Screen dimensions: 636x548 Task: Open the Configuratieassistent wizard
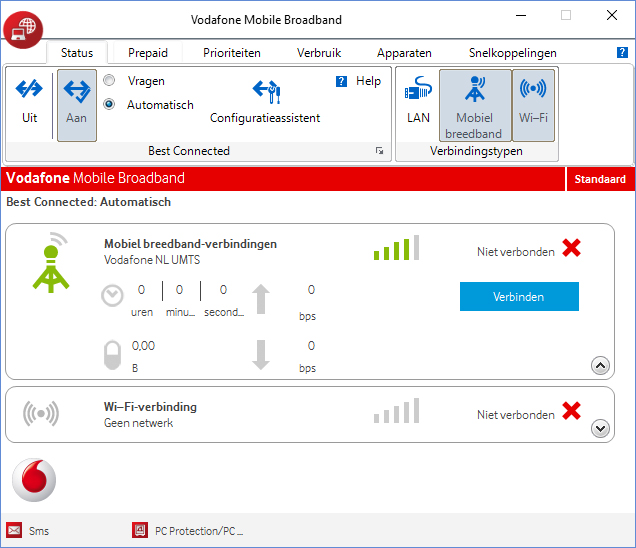pyautogui.click(x=265, y=101)
